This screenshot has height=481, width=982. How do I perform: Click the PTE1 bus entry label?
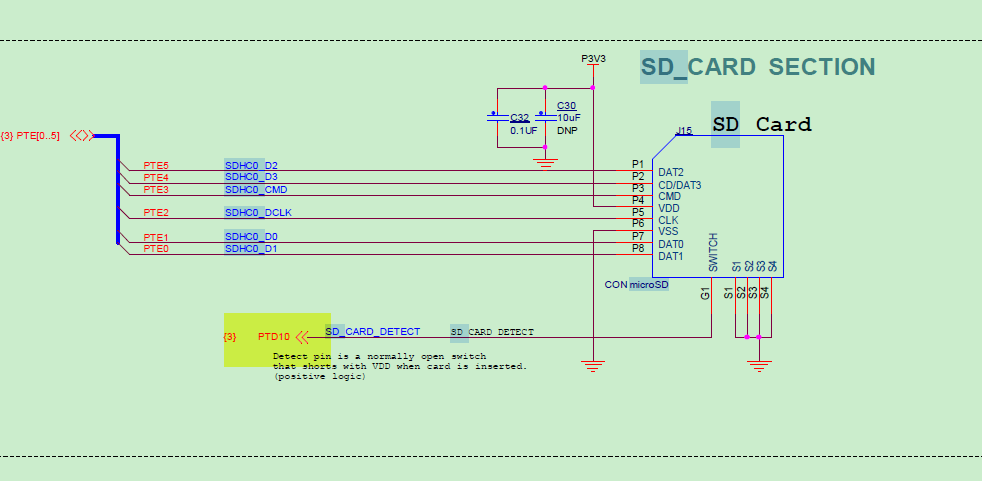[x=156, y=237]
